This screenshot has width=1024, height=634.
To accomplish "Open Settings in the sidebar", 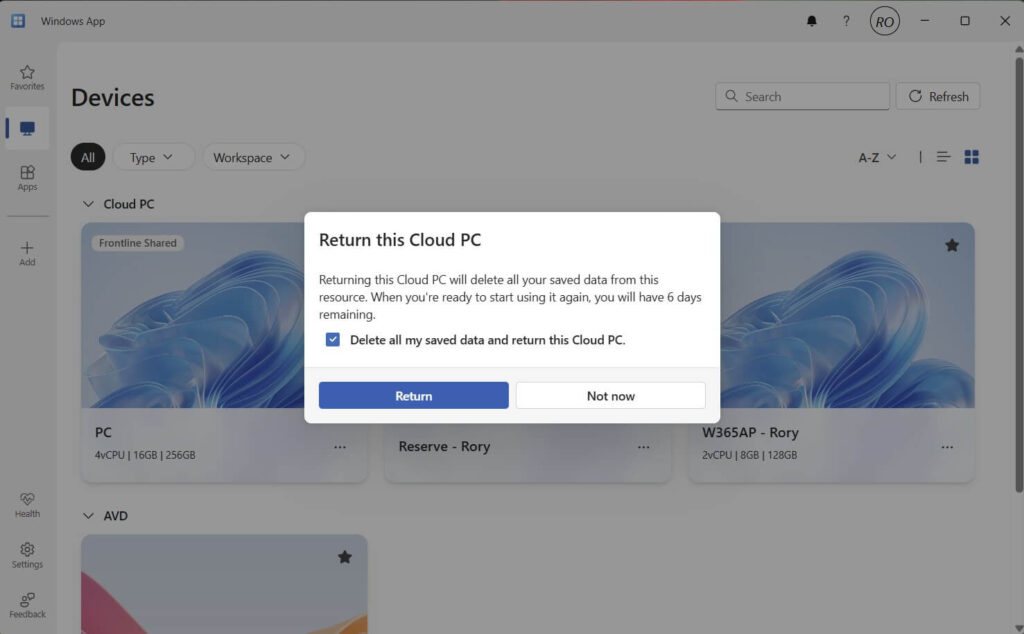I will (x=27, y=556).
